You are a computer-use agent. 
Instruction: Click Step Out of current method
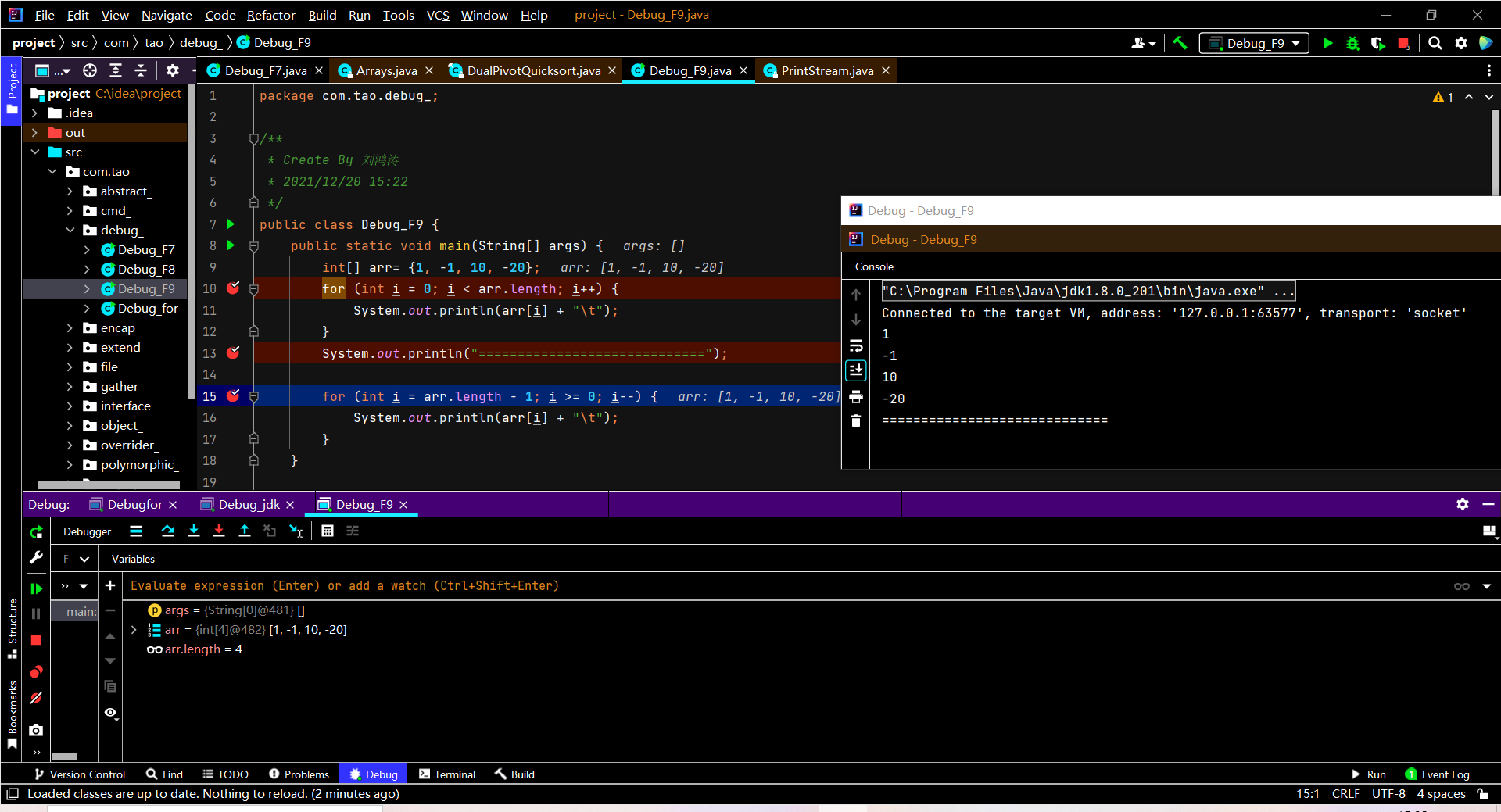[x=245, y=531]
